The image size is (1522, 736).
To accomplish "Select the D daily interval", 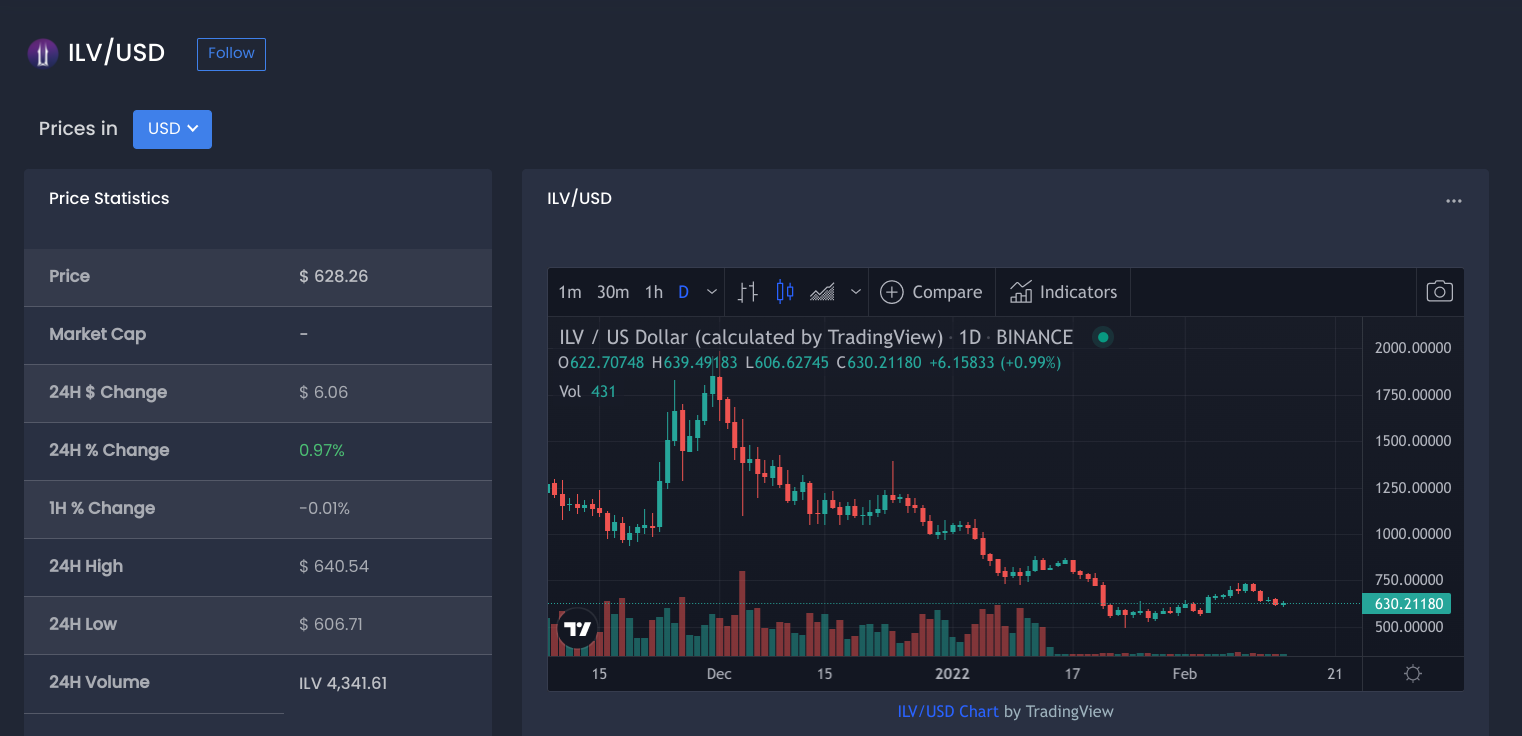I will tap(684, 292).
